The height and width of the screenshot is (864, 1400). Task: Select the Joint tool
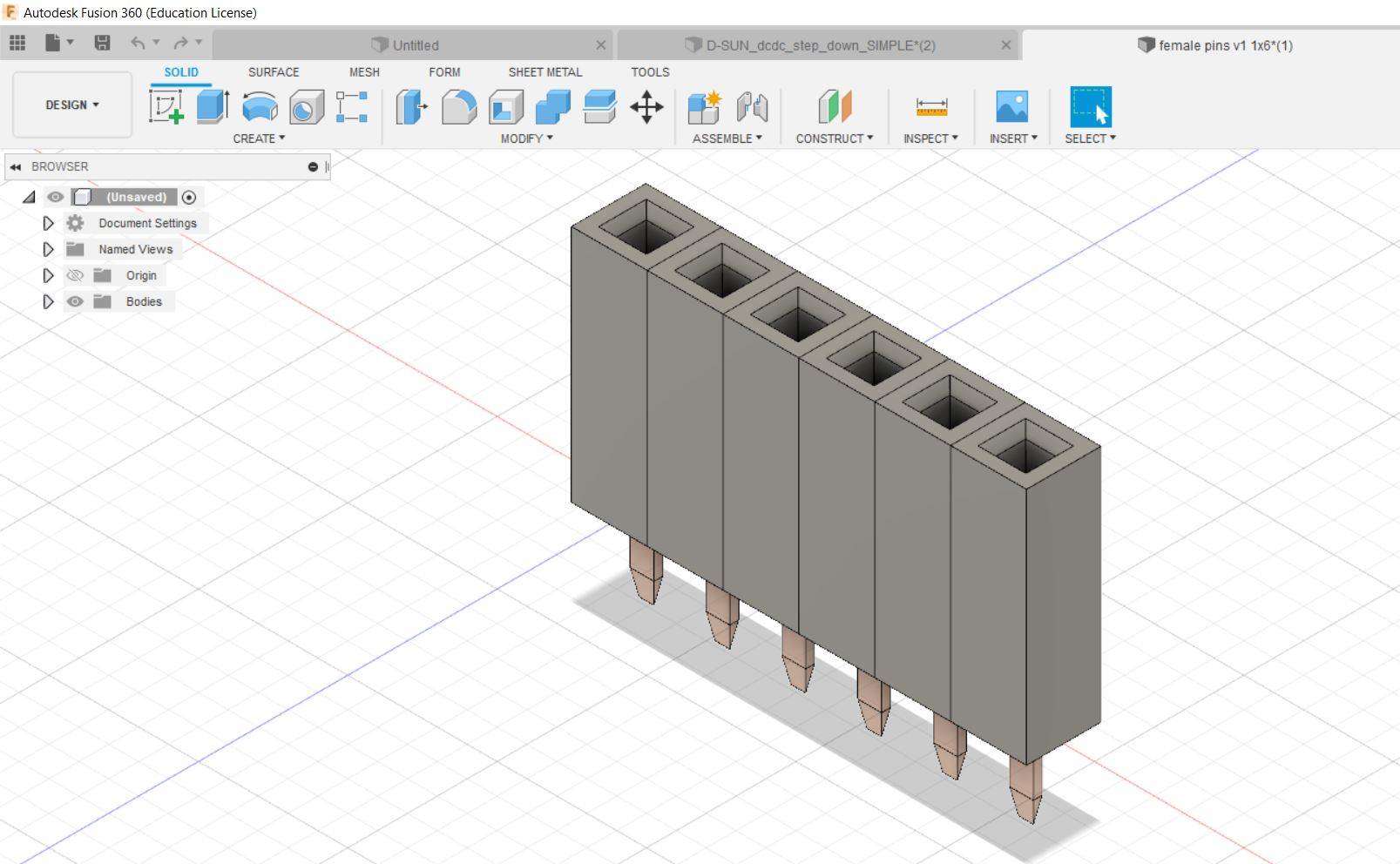point(752,107)
